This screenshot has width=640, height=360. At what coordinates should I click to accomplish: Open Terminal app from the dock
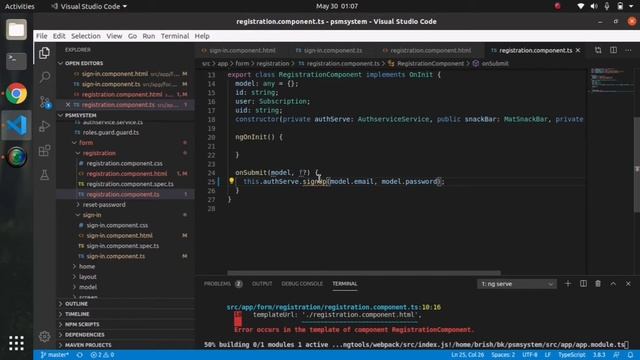click(x=16, y=61)
